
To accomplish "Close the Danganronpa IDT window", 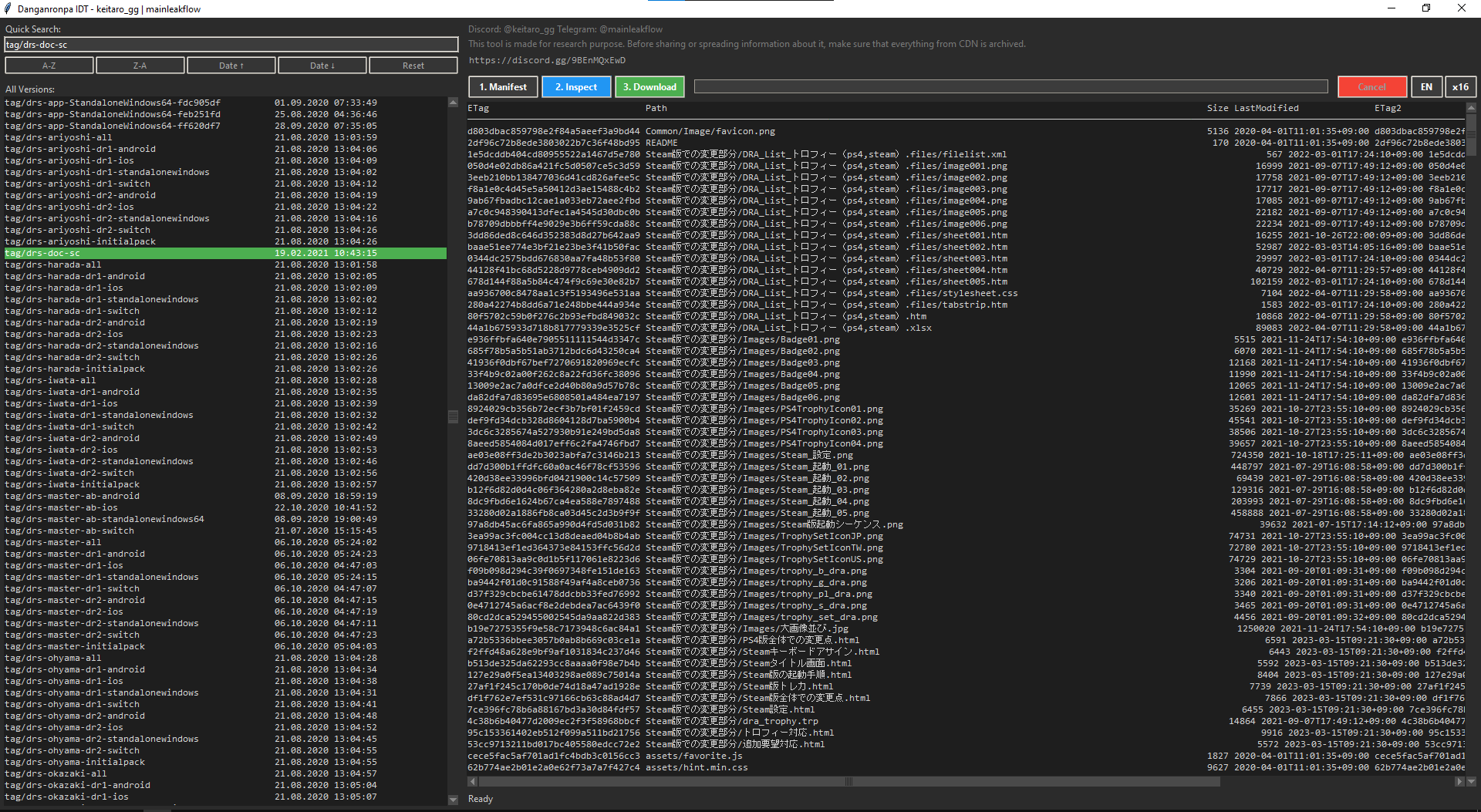I will click(x=1462, y=8).
